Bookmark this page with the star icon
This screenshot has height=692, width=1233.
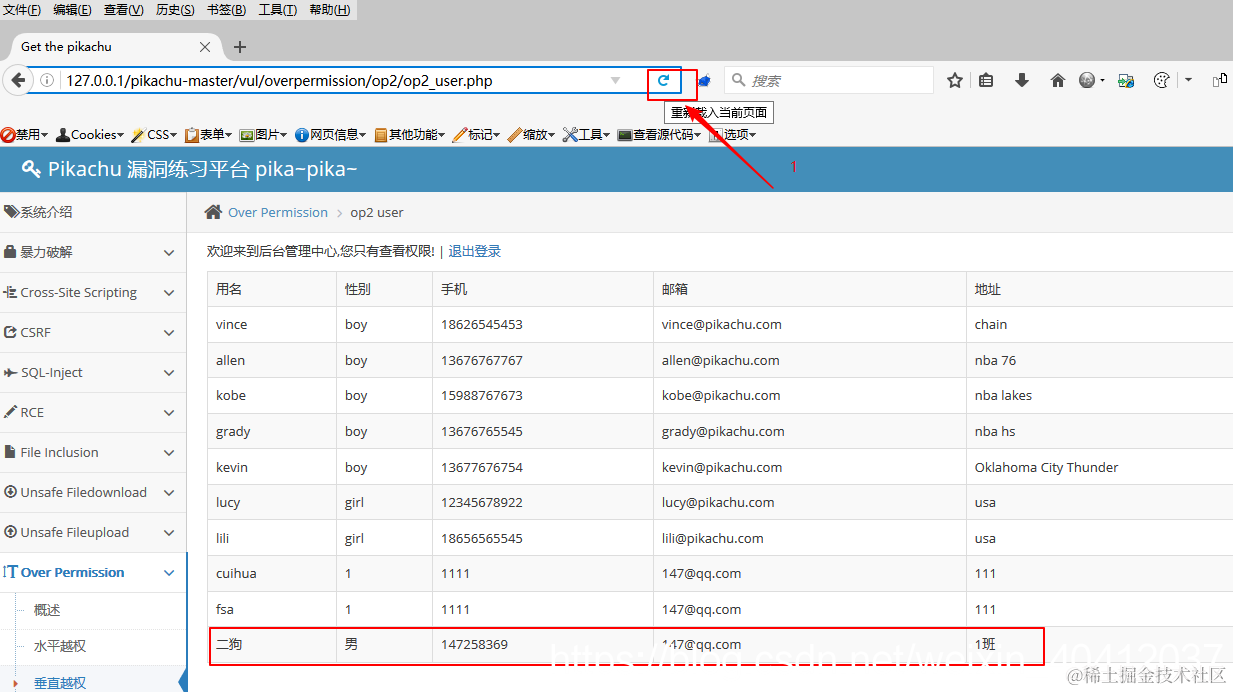click(x=955, y=81)
